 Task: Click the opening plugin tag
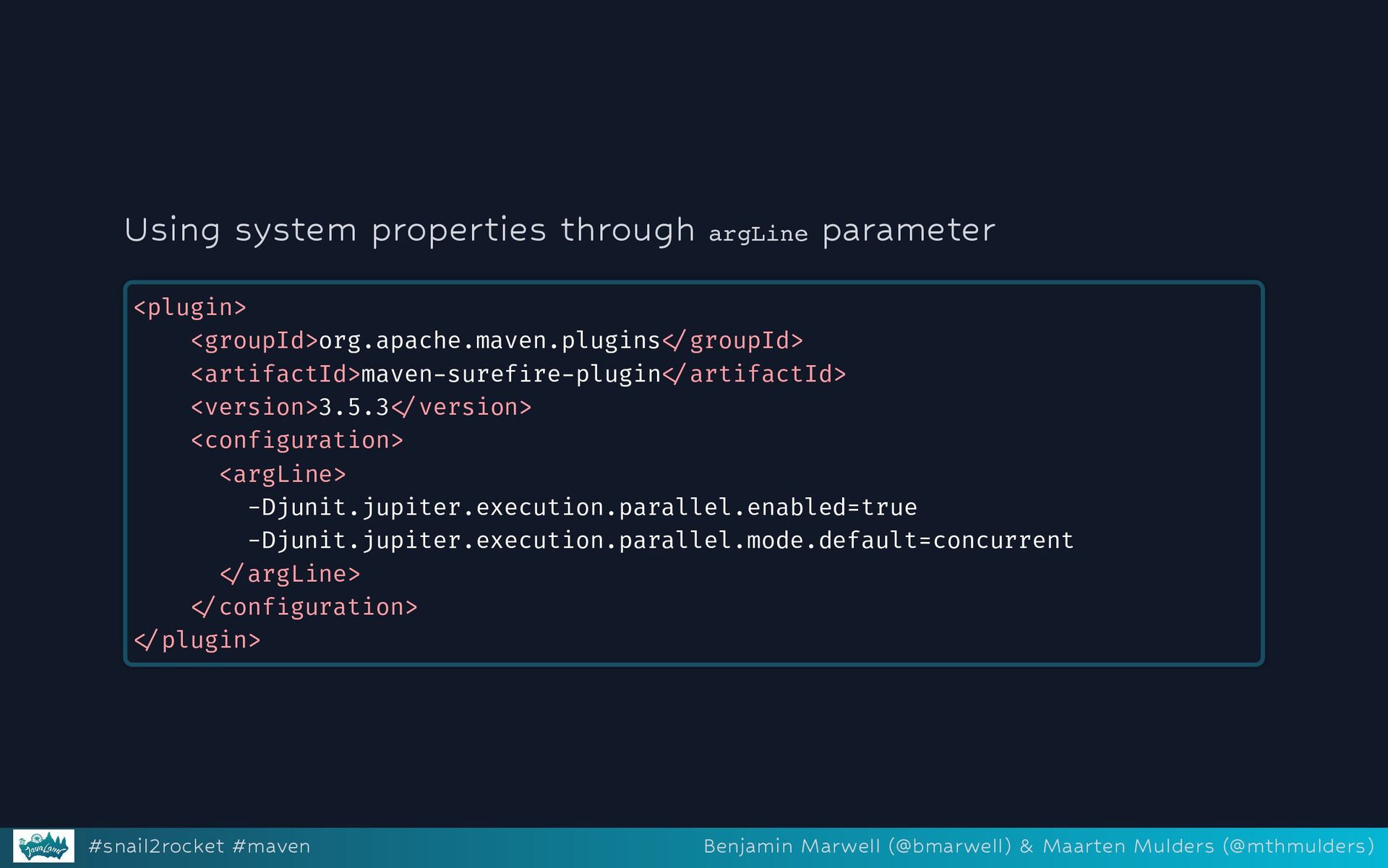[x=190, y=308]
